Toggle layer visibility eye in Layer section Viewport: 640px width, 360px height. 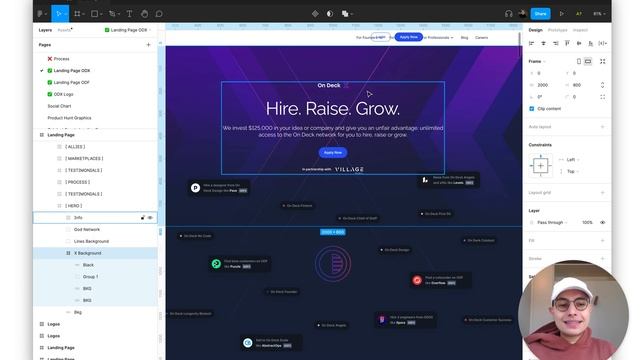click(602, 222)
